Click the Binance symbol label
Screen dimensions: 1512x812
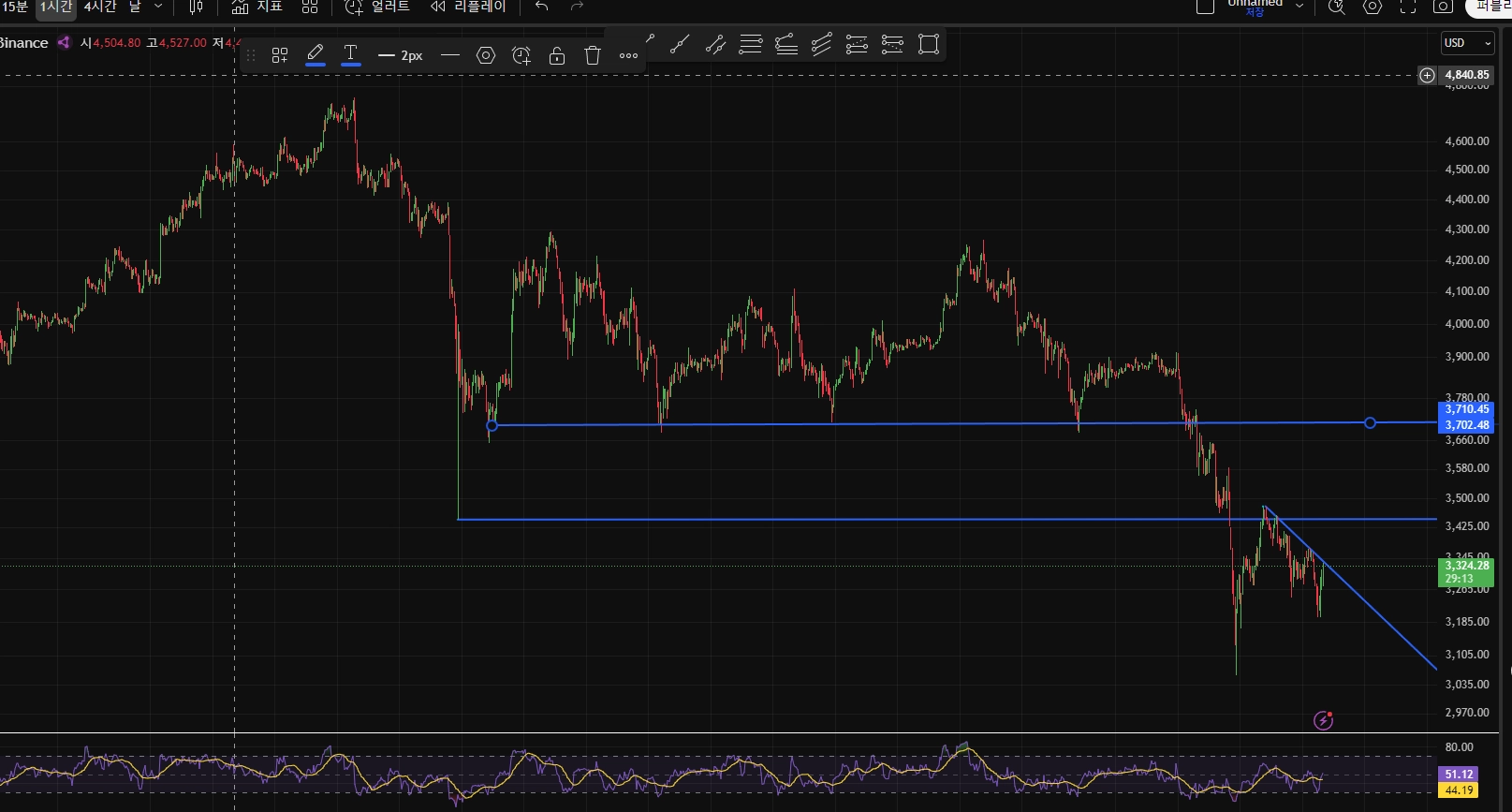23,43
